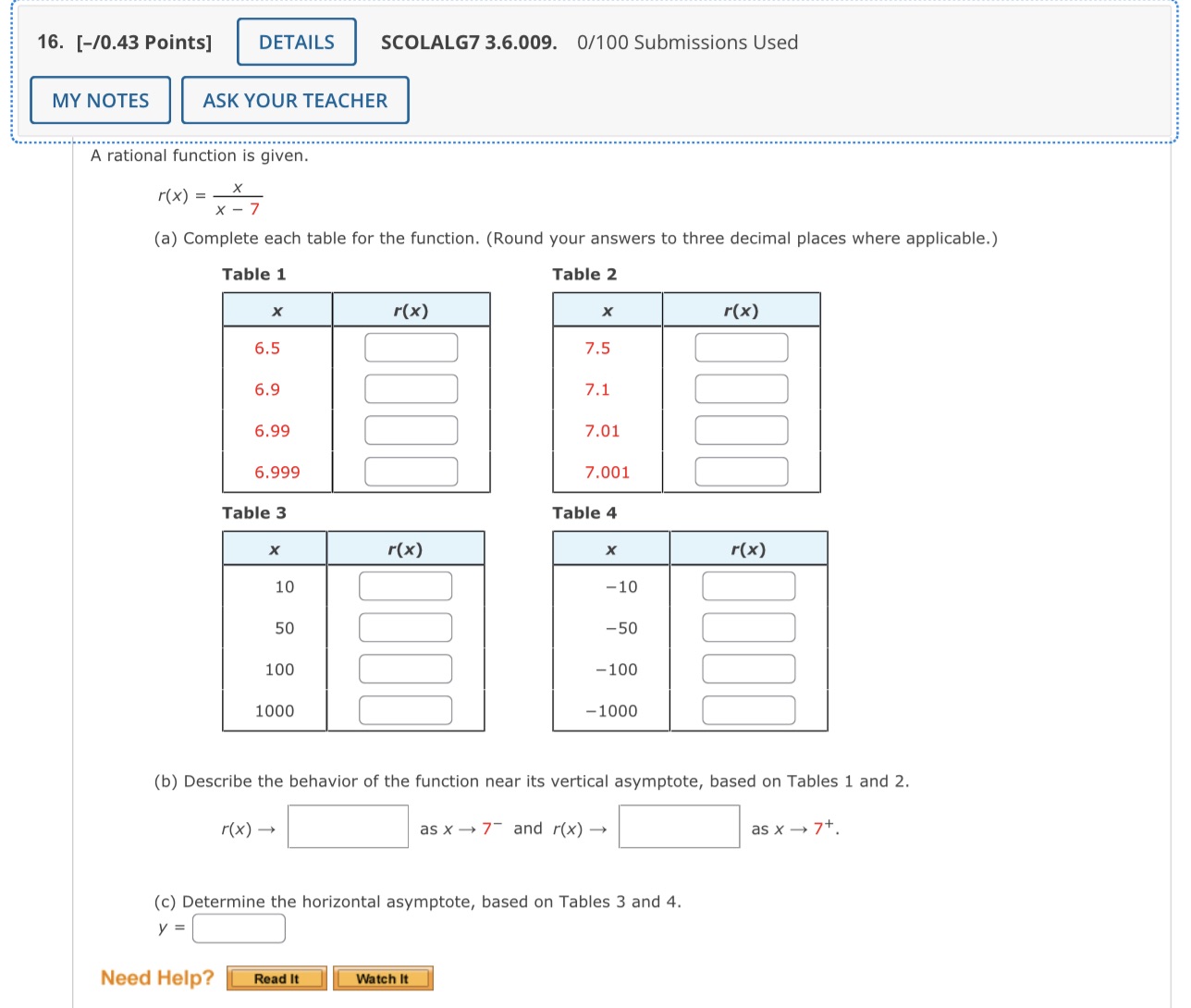Screen dimensions: 1191x1008
Task: Open MY NOTES
Action: (100, 100)
